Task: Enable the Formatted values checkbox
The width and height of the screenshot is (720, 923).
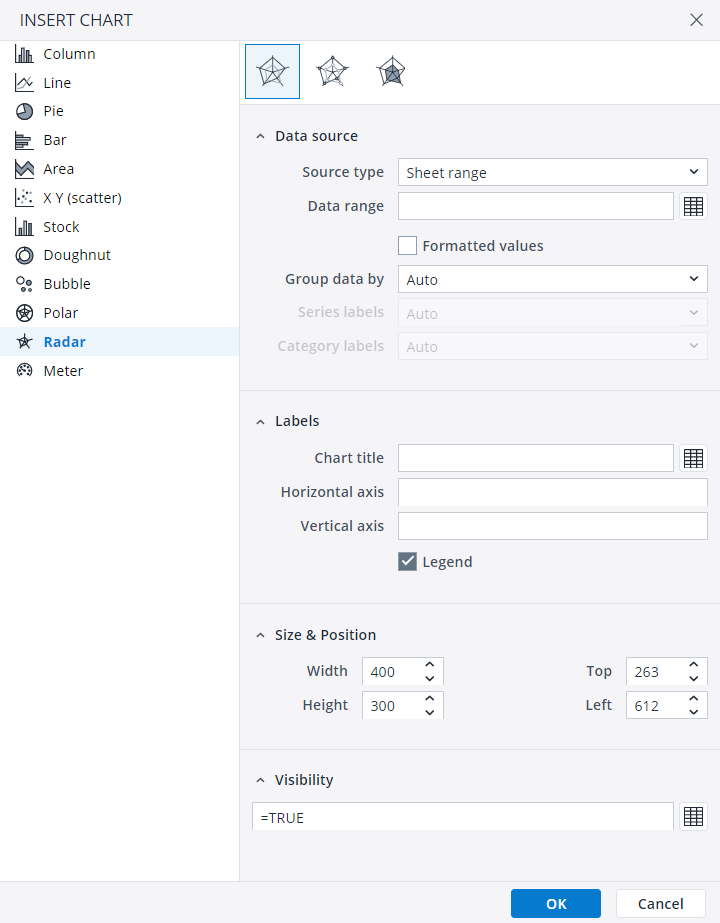Action: coord(407,246)
